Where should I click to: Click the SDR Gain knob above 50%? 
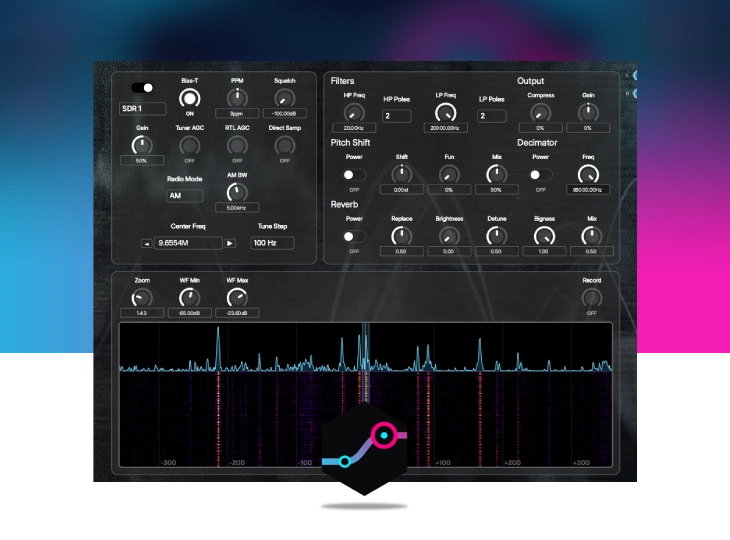click(x=142, y=145)
